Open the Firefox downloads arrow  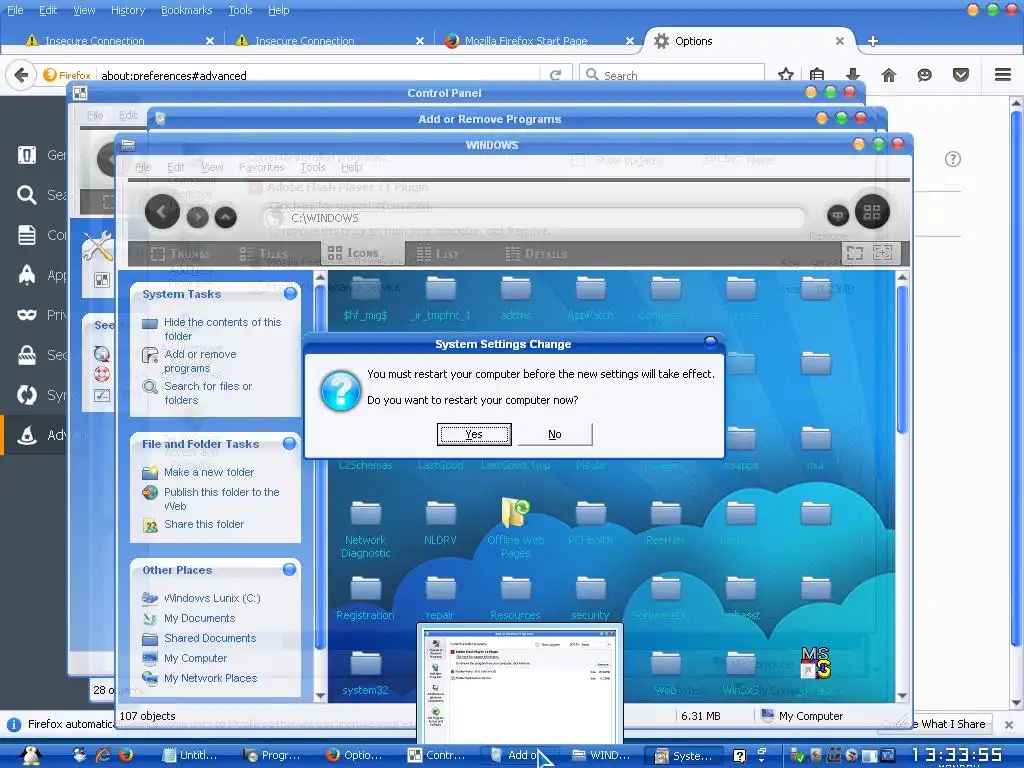click(852, 74)
